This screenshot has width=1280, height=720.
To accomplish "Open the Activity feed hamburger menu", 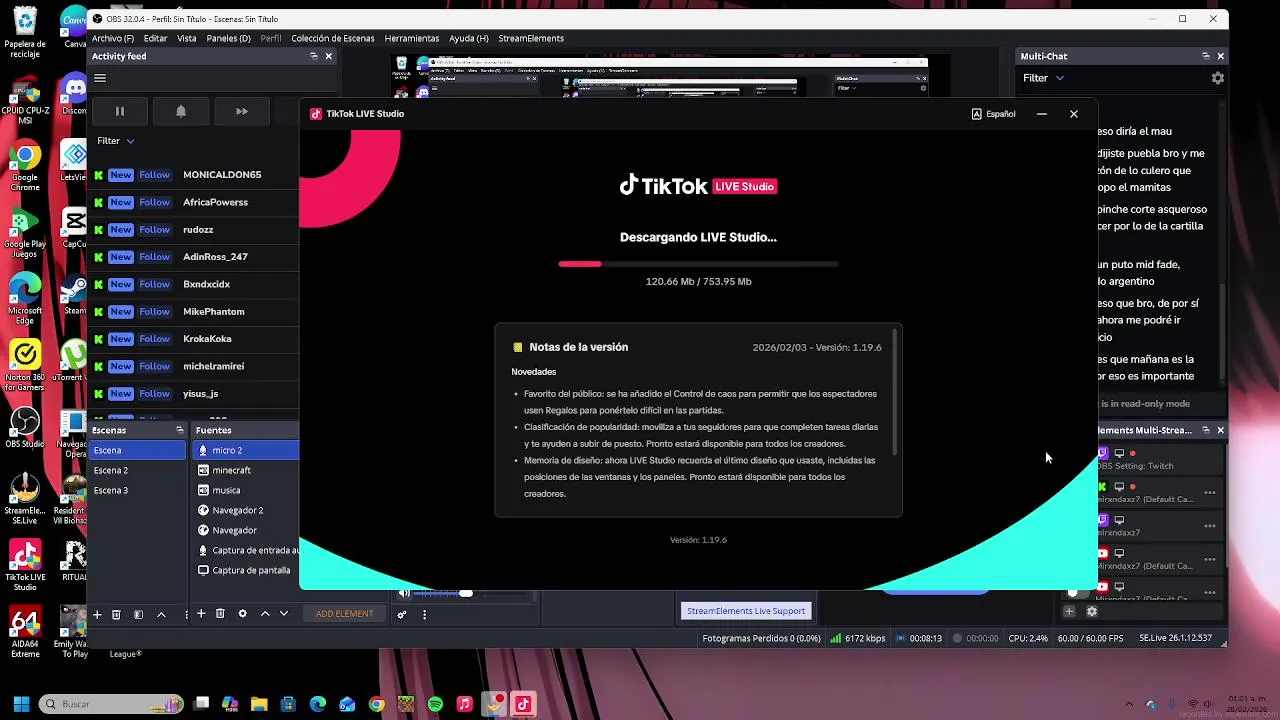I will [x=100, y=78].
